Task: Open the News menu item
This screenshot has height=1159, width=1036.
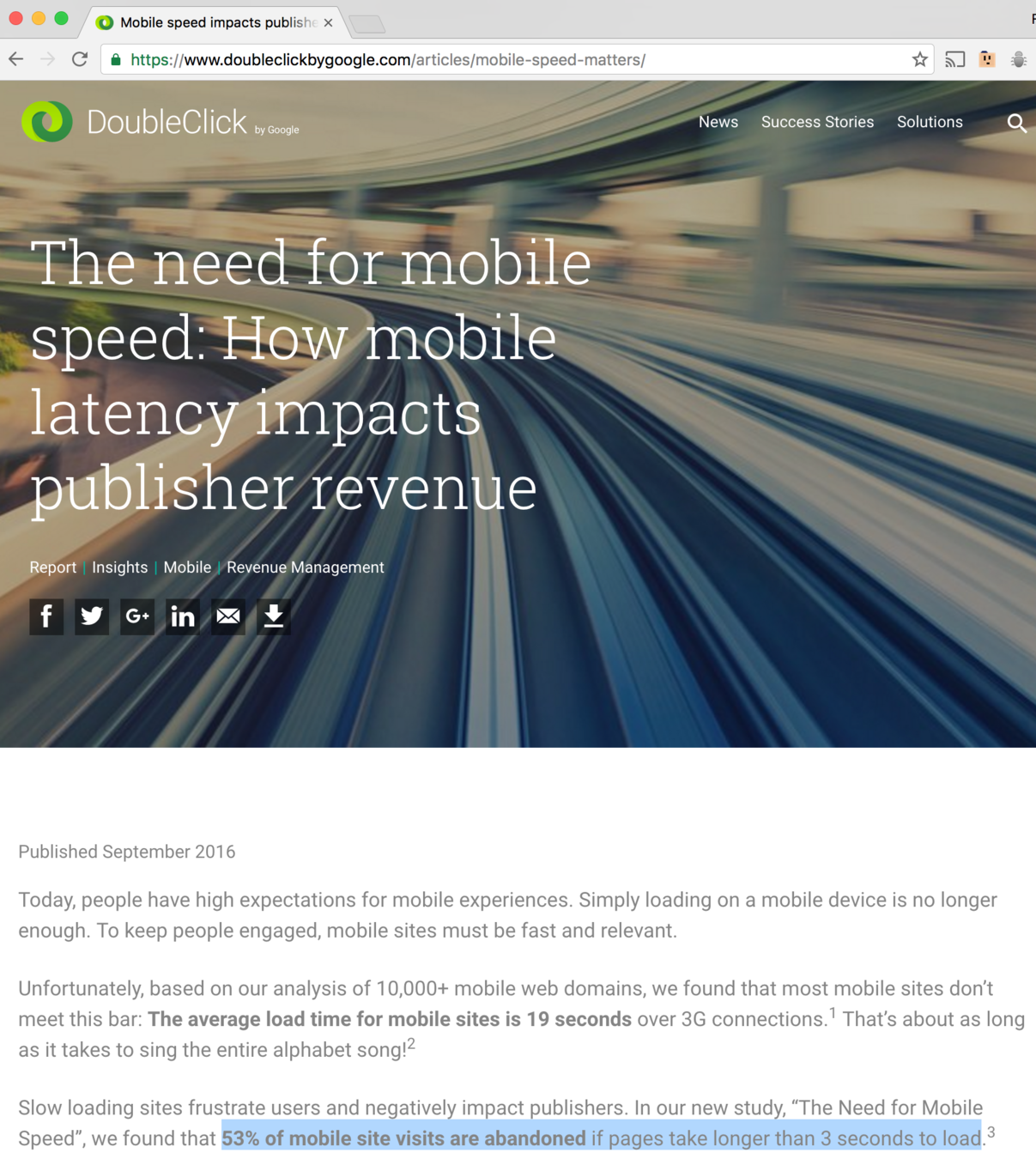Action: point(718,122)
